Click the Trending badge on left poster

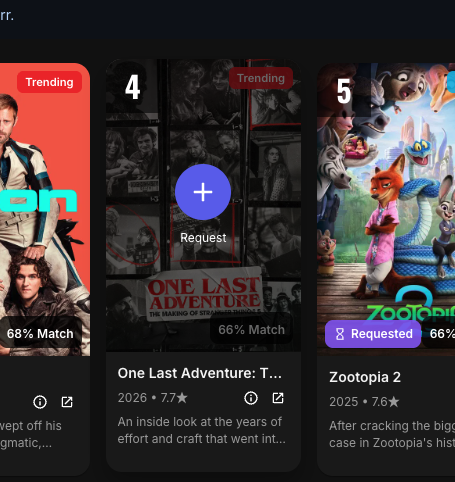pos(49,82)
